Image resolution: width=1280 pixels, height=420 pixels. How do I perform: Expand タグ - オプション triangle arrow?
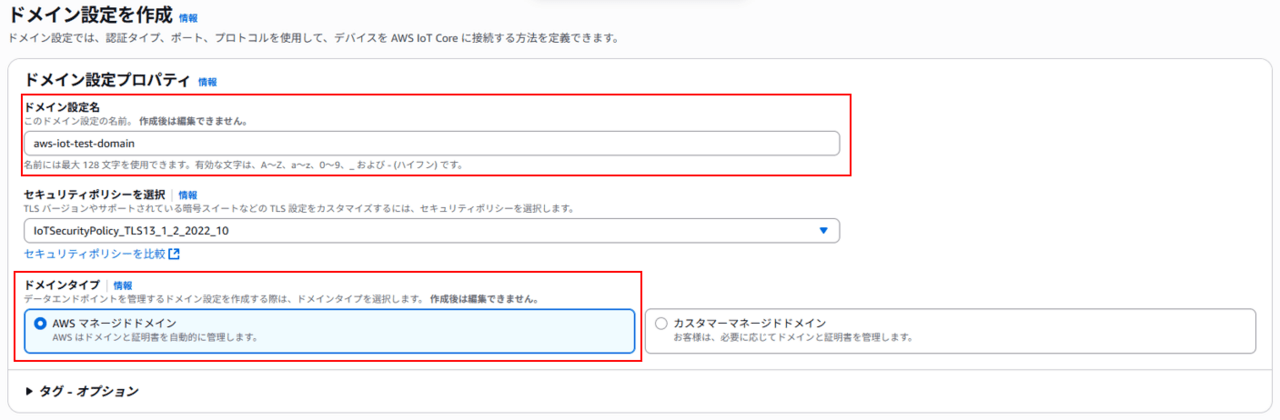coord(29,391)
